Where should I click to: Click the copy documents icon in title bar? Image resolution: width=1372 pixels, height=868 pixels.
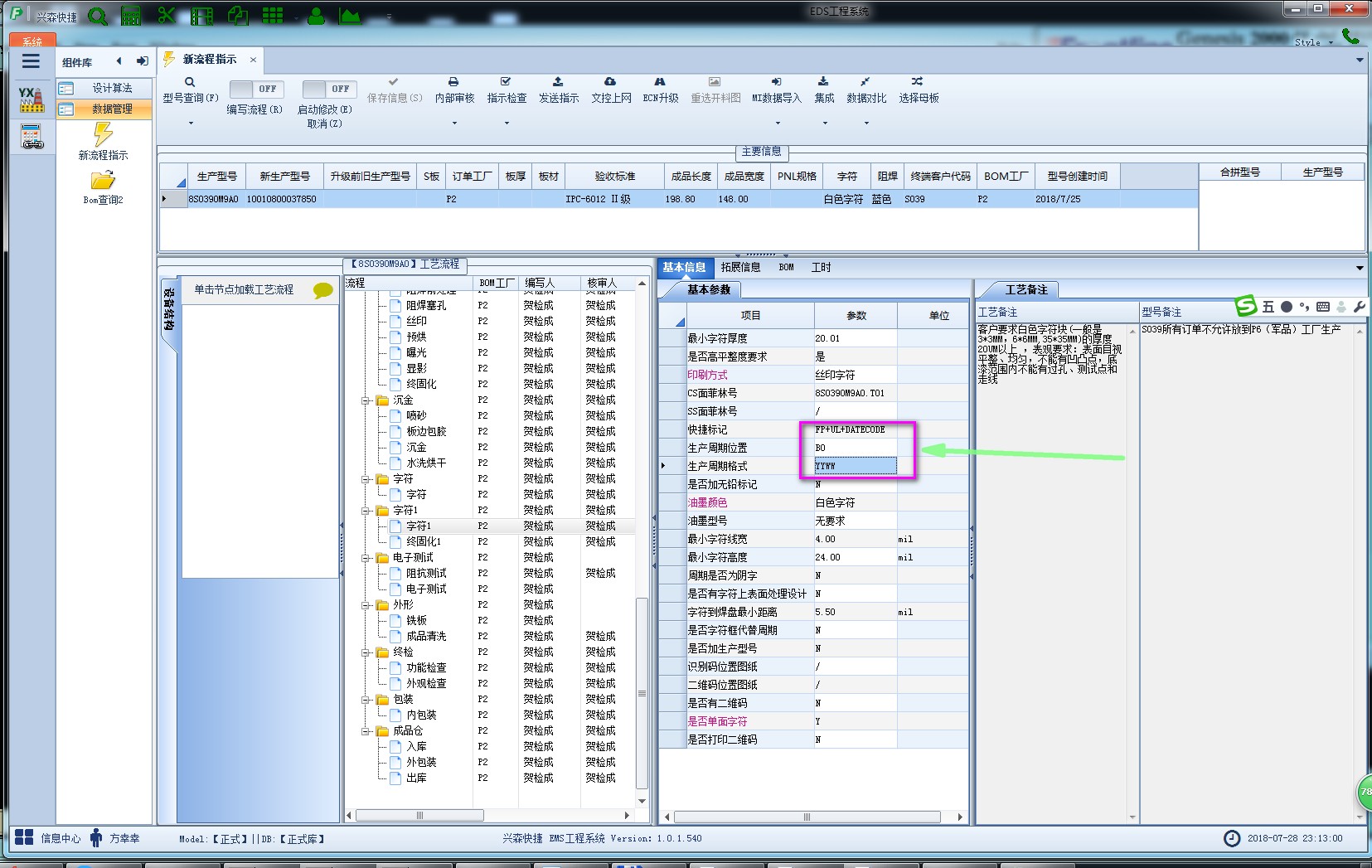[237, 16]
